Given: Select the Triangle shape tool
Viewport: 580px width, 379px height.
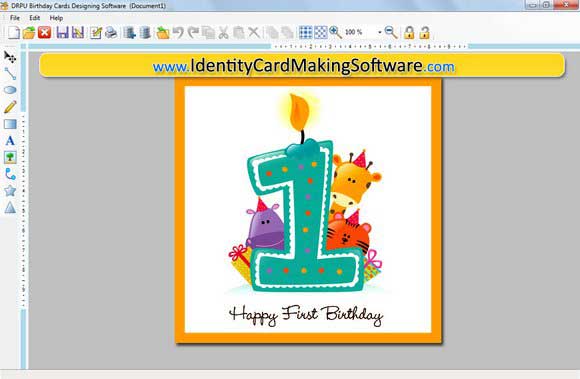Looking at the screenshot, I should pos(10,207).
